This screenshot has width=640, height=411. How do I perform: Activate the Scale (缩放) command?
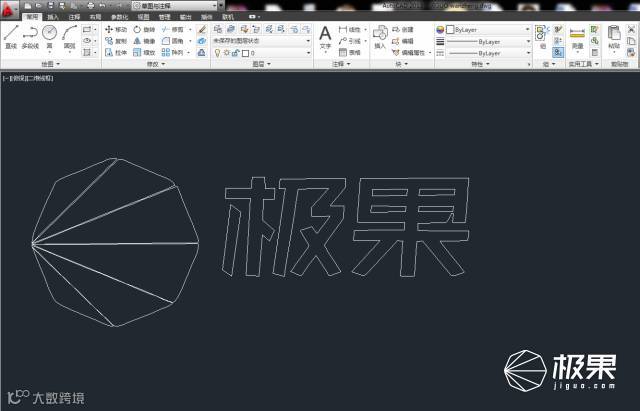[x=144, y=52]
